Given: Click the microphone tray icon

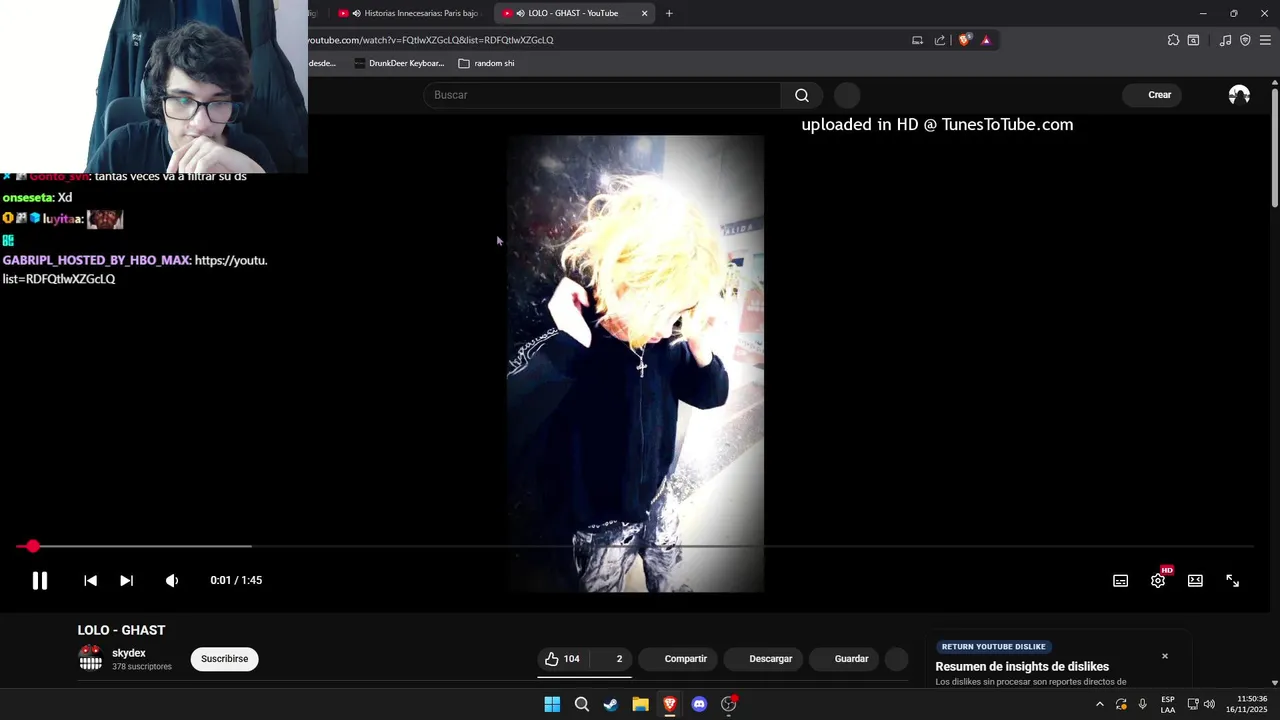Looking at the screenshot, I should [1143, 704].
